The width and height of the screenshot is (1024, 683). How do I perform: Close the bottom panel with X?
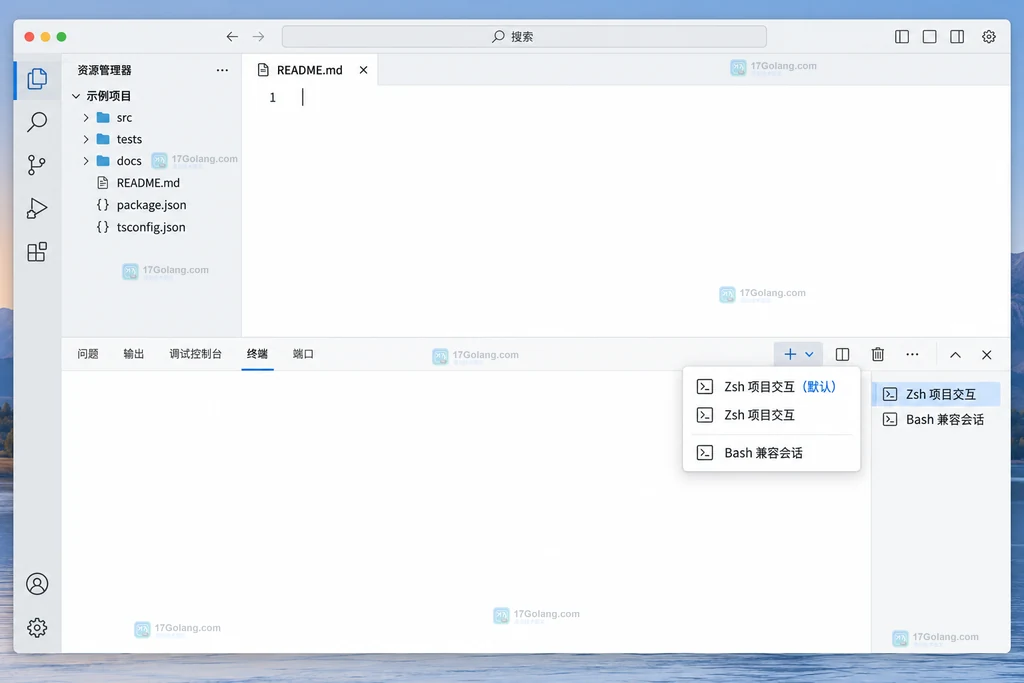click(987, 355)
